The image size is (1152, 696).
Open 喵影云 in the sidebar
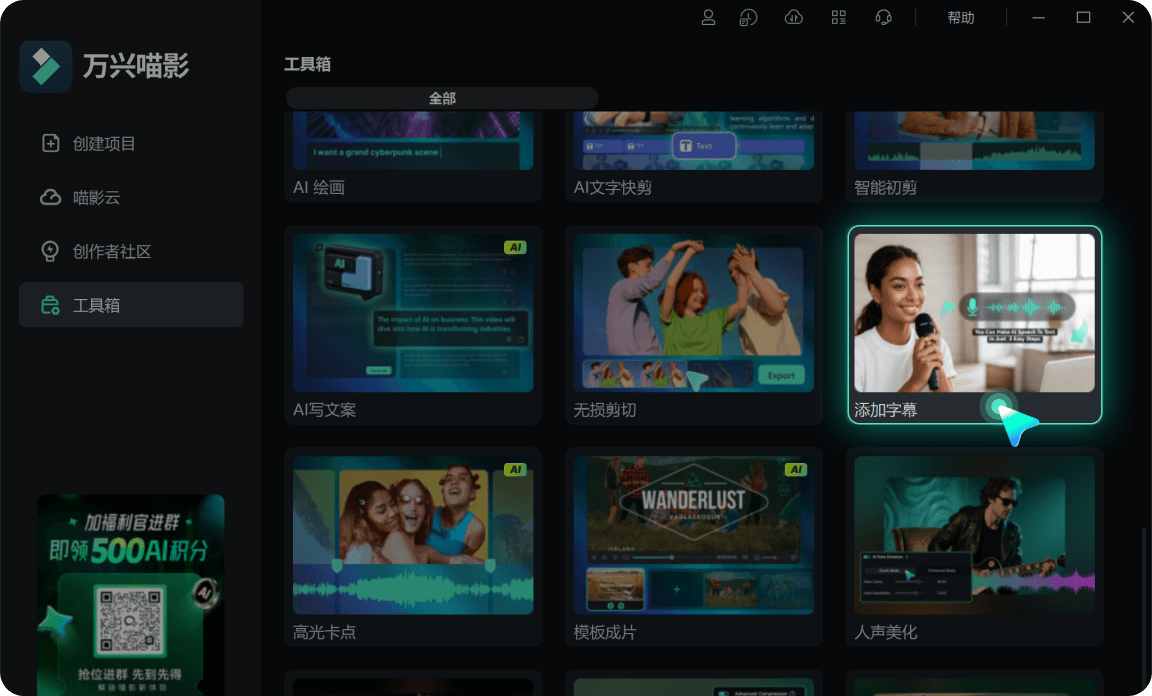point(131,197)
